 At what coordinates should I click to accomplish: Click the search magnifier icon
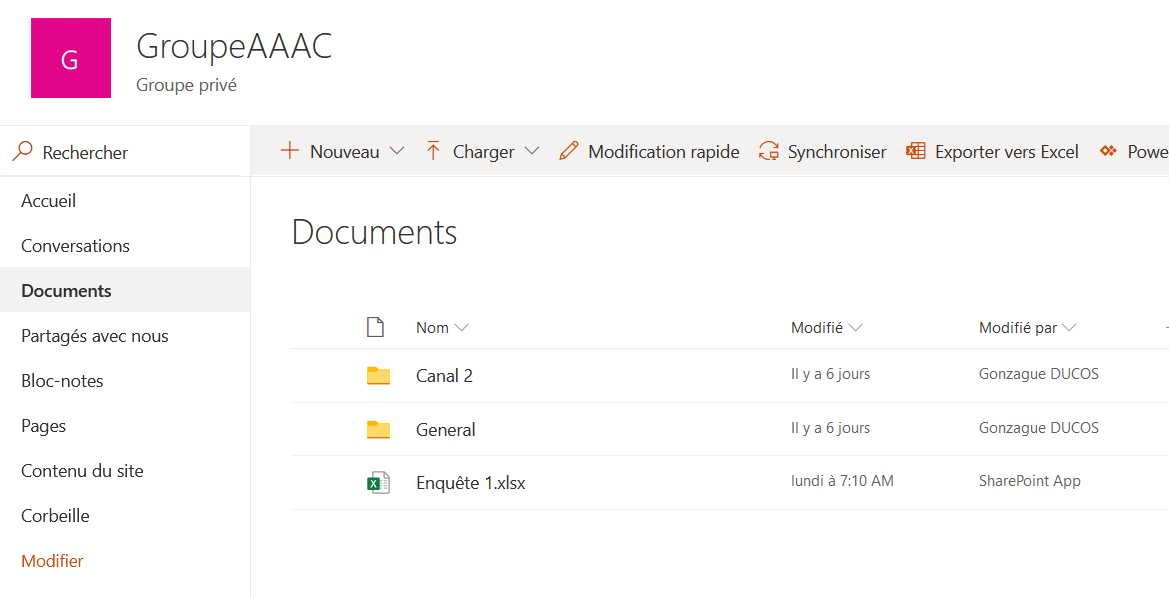22,152
